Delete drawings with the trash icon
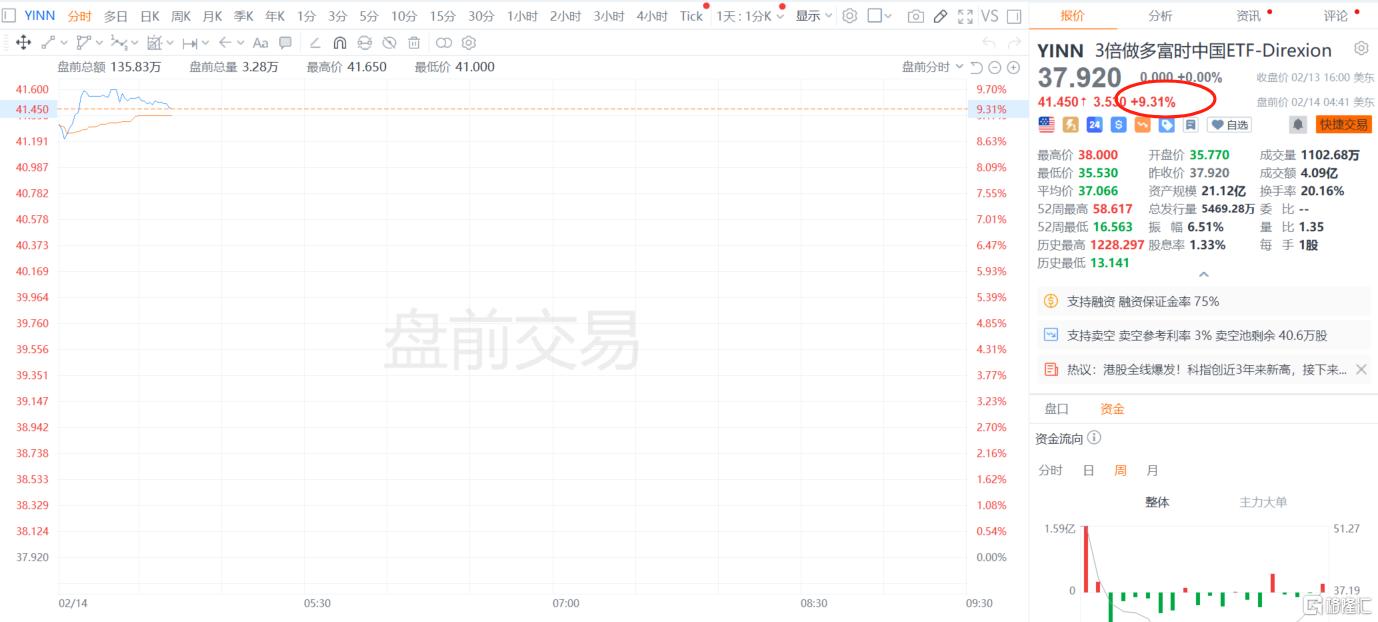This screenshot has height=622, width=1378. pos(413,43)
